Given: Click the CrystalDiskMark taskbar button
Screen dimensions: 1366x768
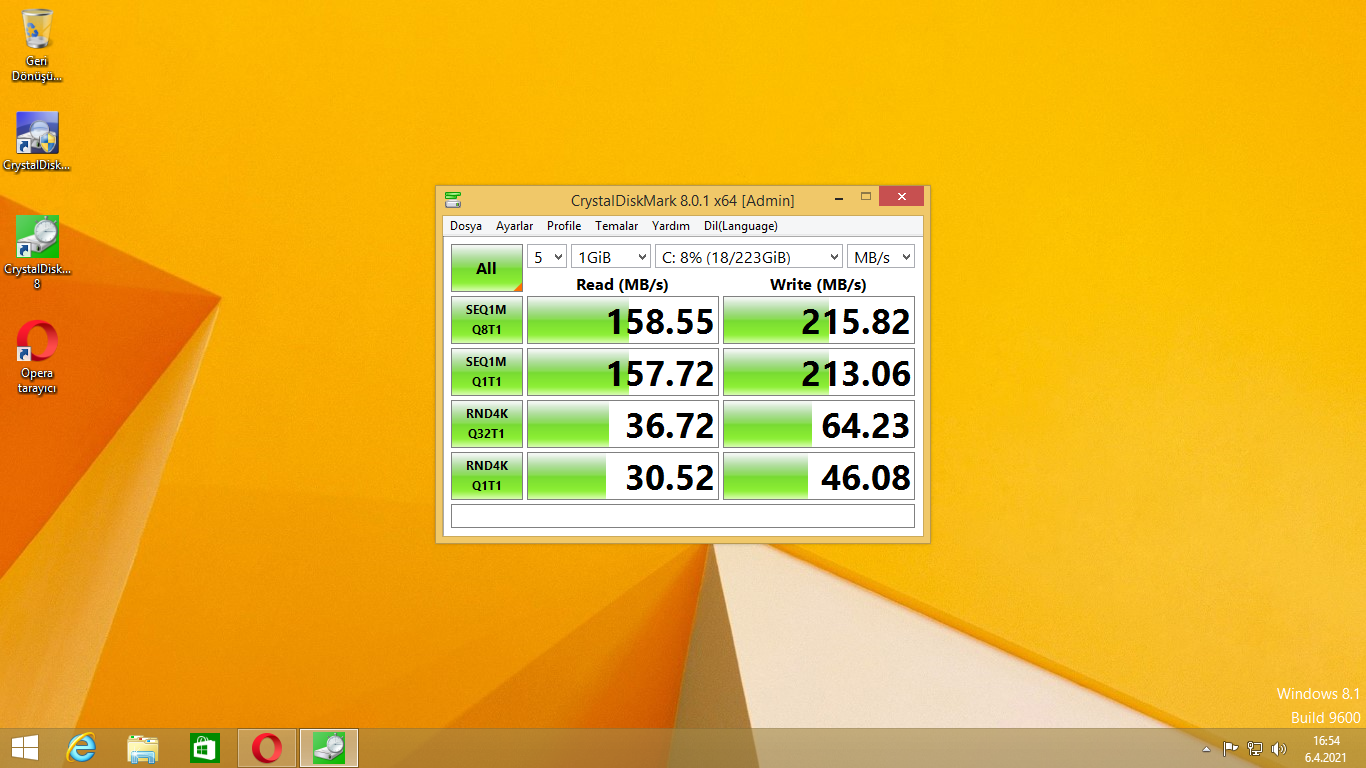Looking at the screenshot, I should click(x=329, y=748).
